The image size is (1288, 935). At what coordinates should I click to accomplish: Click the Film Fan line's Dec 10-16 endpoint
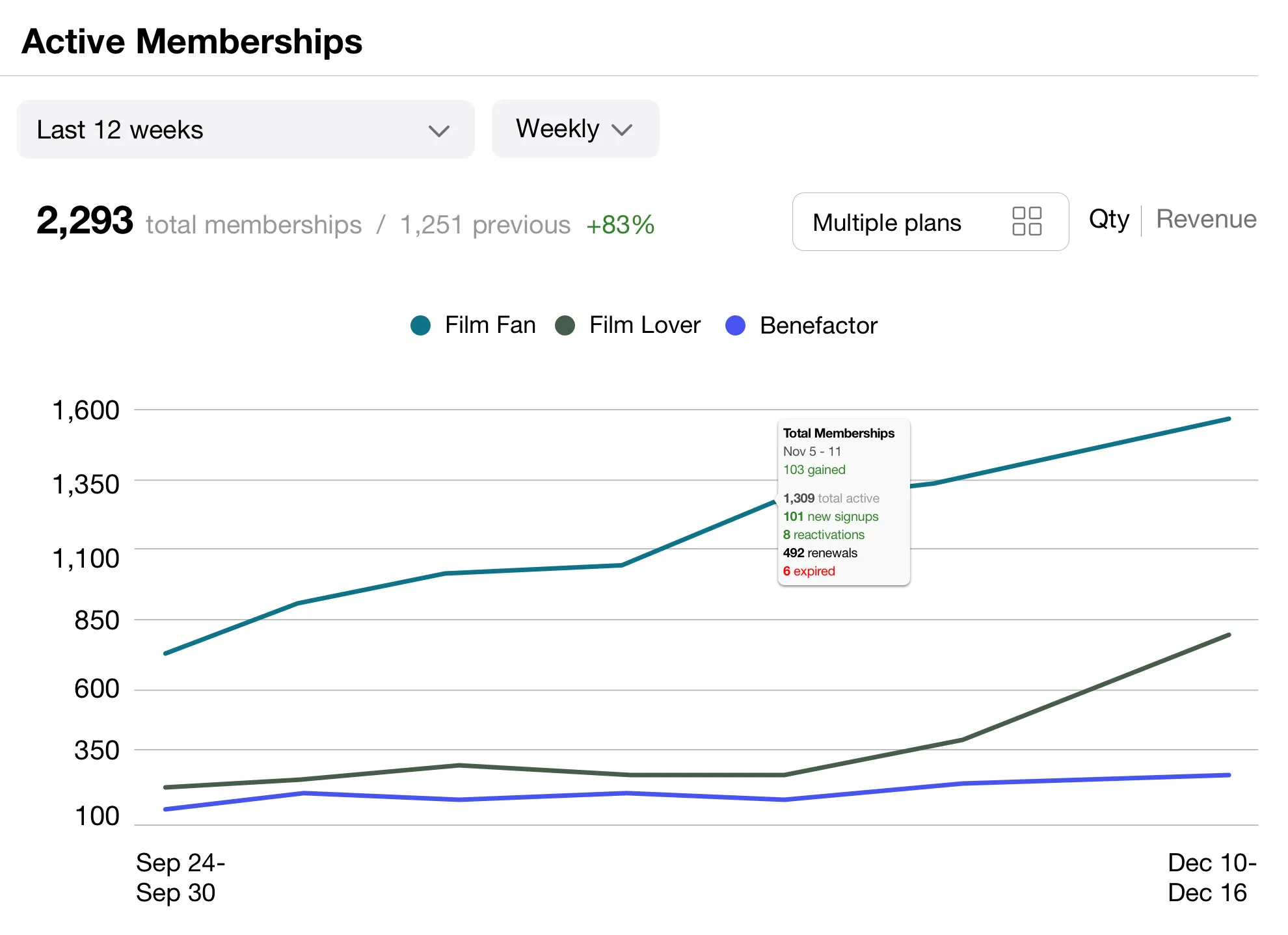(x=1228, y=419)
